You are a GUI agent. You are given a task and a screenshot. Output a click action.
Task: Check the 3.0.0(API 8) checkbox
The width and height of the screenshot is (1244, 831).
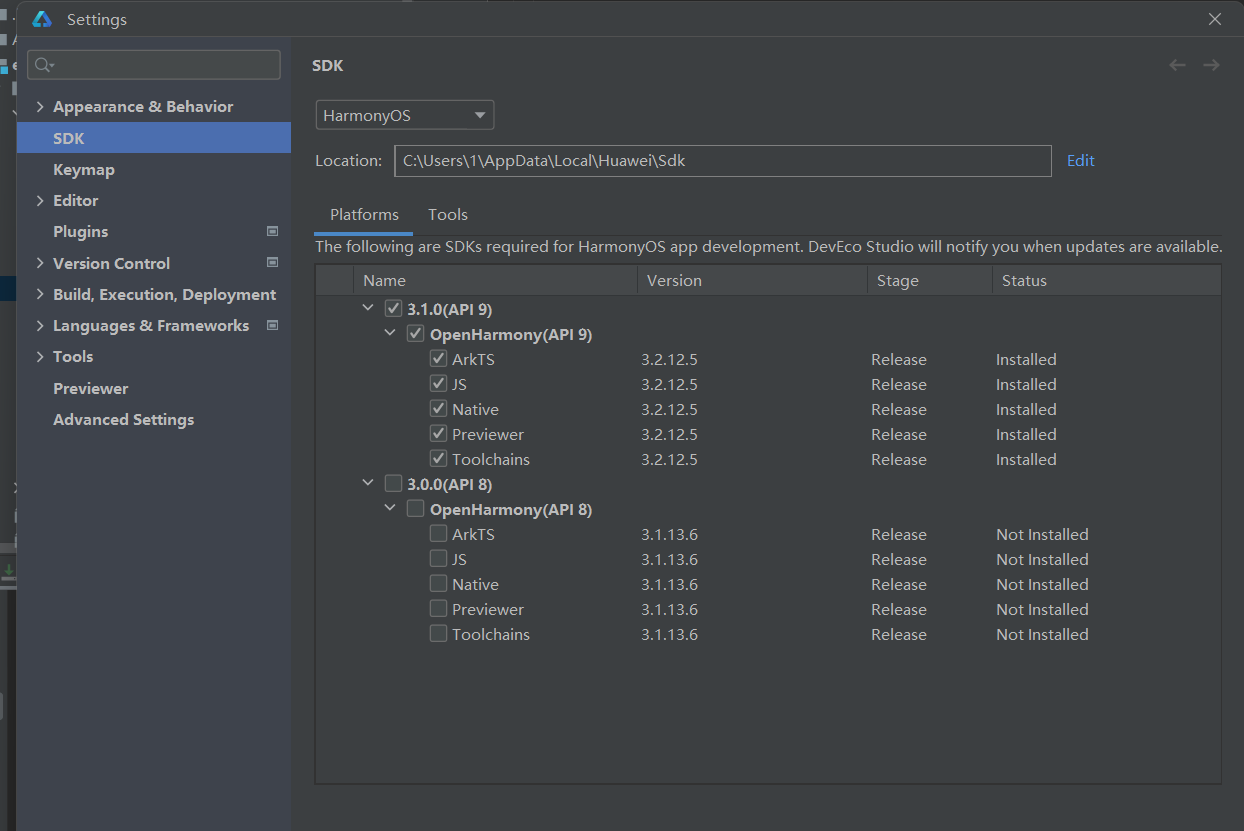pos(393,484)
